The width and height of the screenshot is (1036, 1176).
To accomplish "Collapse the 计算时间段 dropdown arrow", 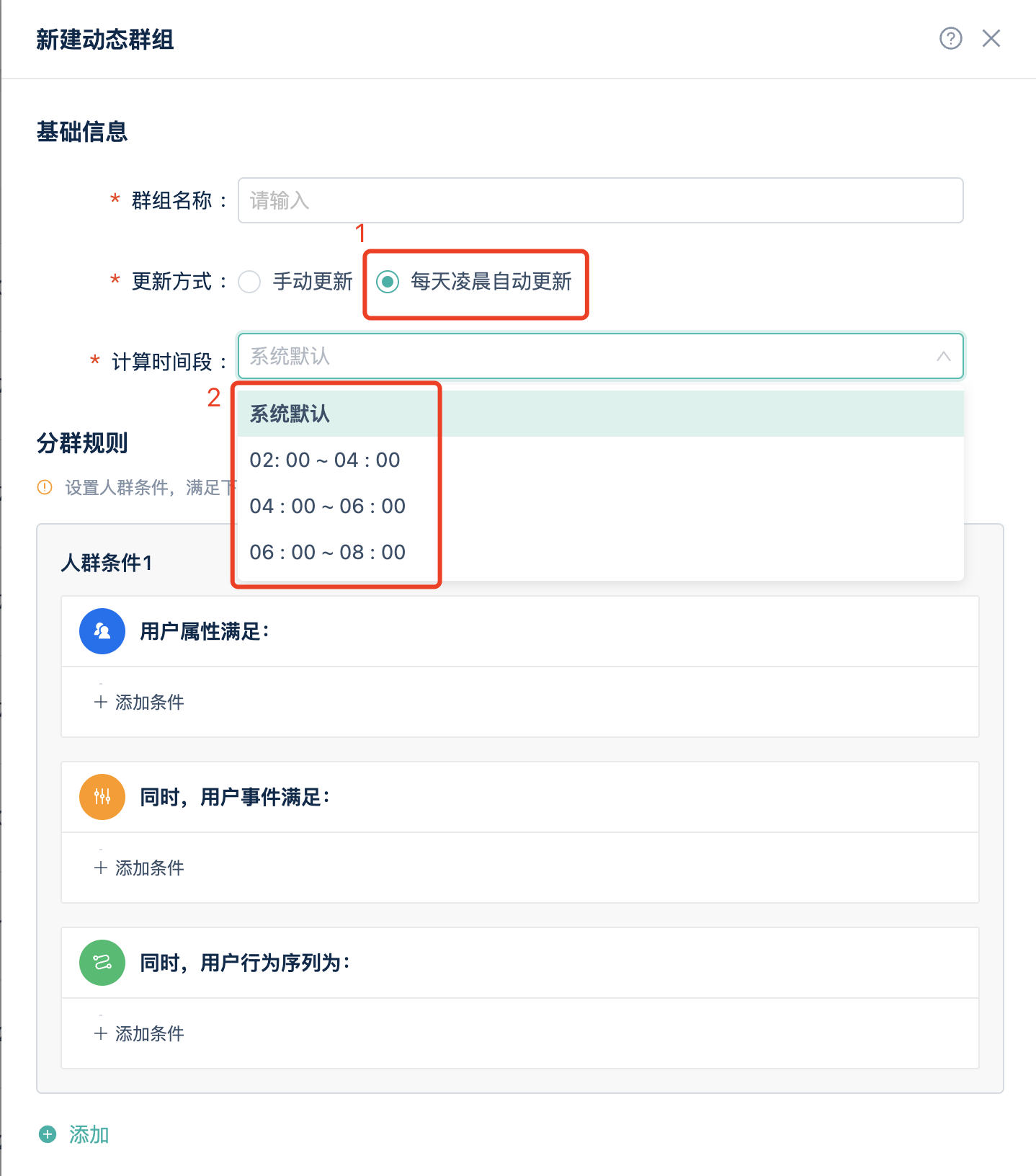I will pyautogui.click(x=944, y=357).
